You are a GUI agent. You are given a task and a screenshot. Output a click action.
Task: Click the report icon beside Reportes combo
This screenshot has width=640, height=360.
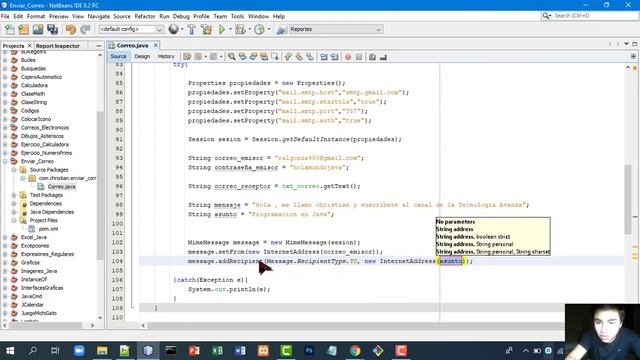281,29
